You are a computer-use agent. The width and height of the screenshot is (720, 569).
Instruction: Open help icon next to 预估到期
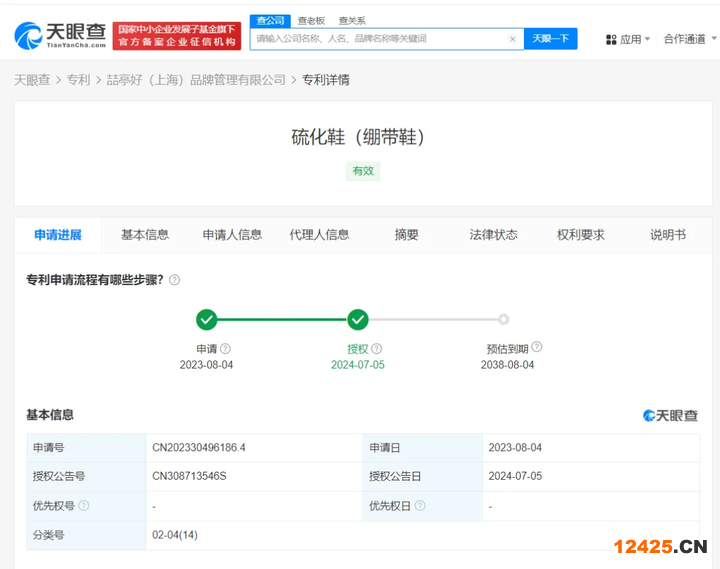pos(536,347)
